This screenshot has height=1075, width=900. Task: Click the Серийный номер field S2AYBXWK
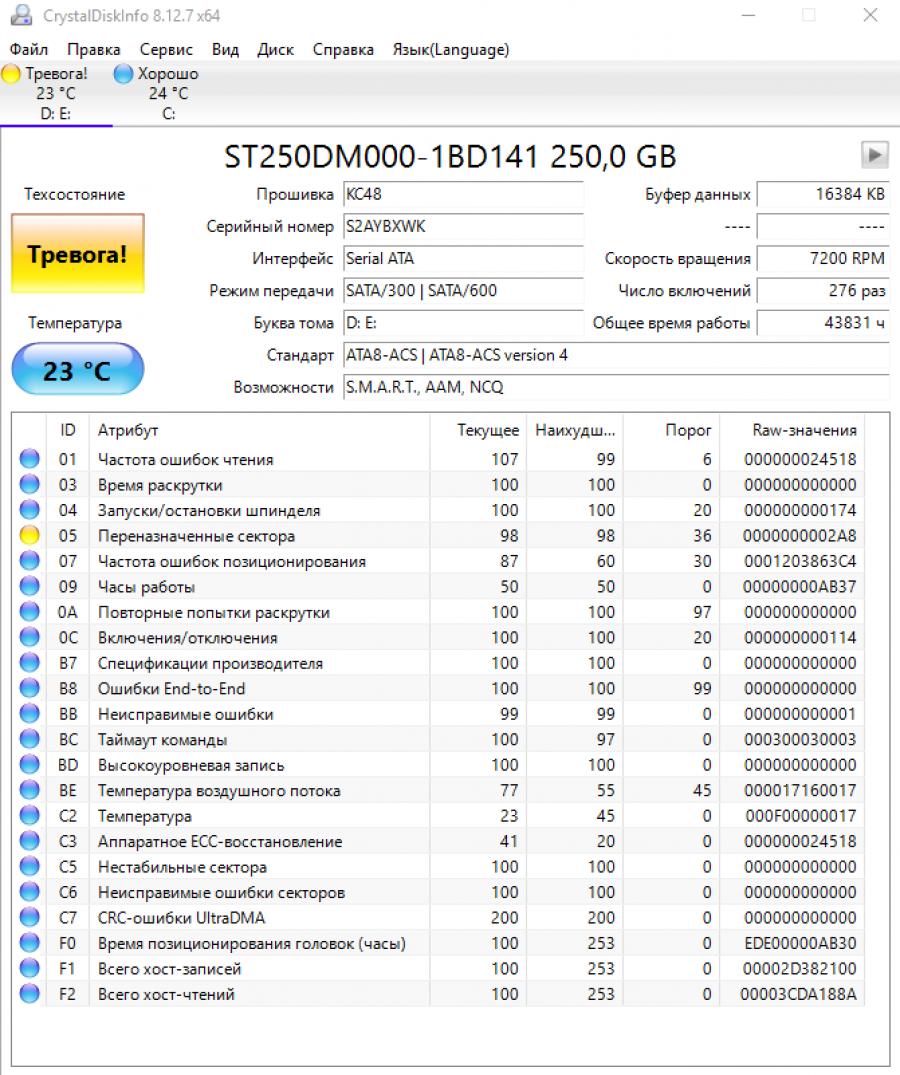click(x=462, y=227)
